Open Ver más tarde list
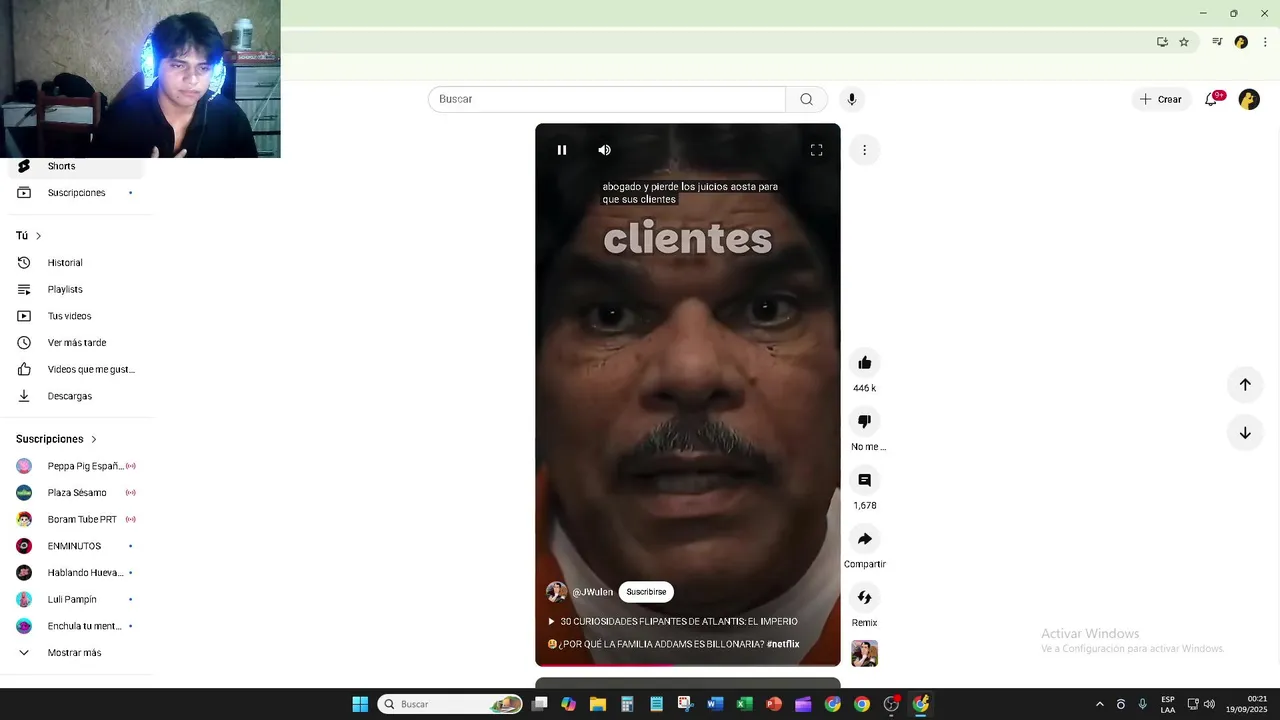The height and width of the screenshot is (720, 1280). (76, 343)
